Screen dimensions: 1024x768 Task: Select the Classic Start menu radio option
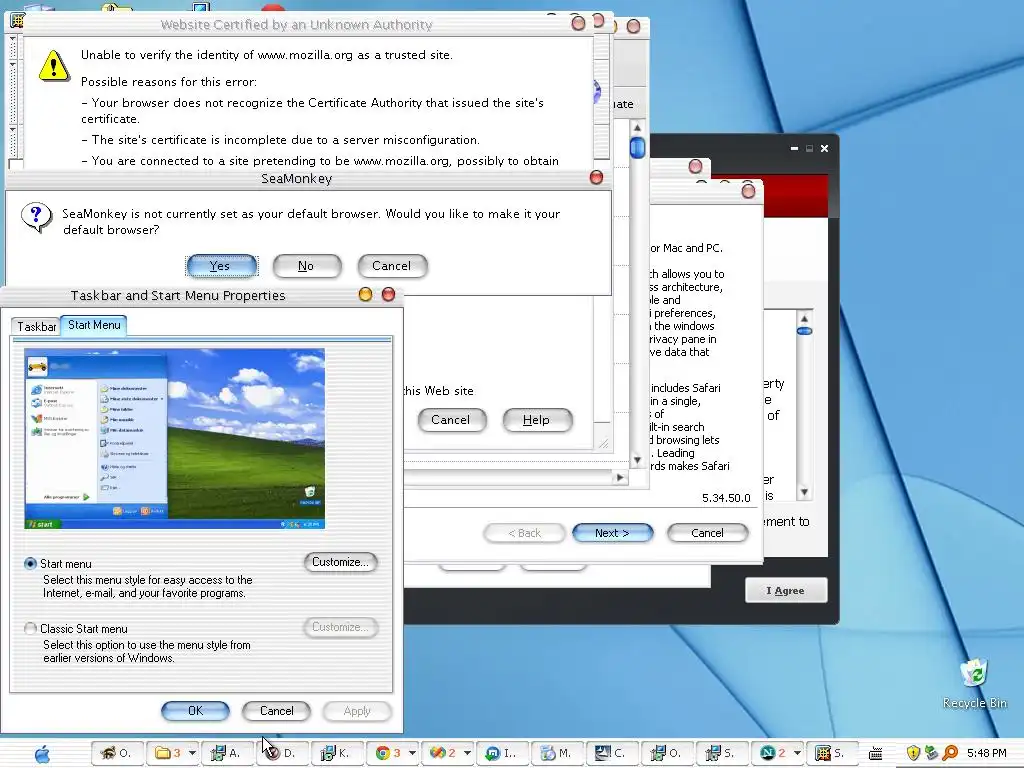pos(30,628)
